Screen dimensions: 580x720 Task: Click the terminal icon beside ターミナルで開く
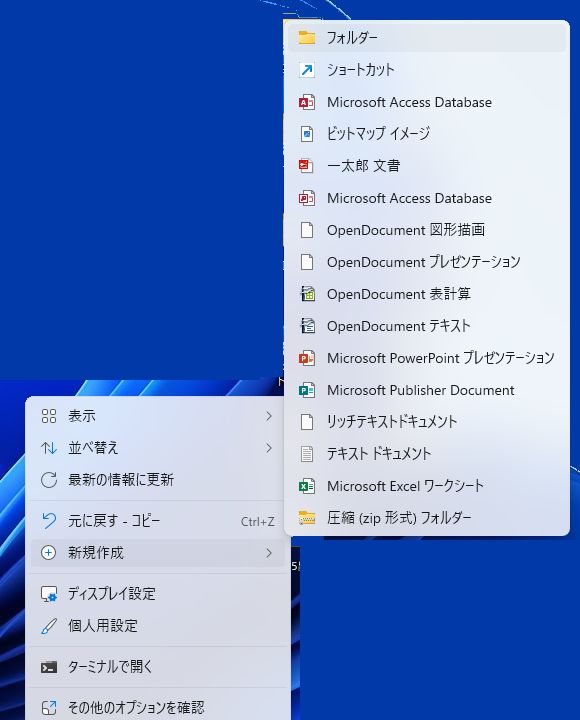pos(49,667)
